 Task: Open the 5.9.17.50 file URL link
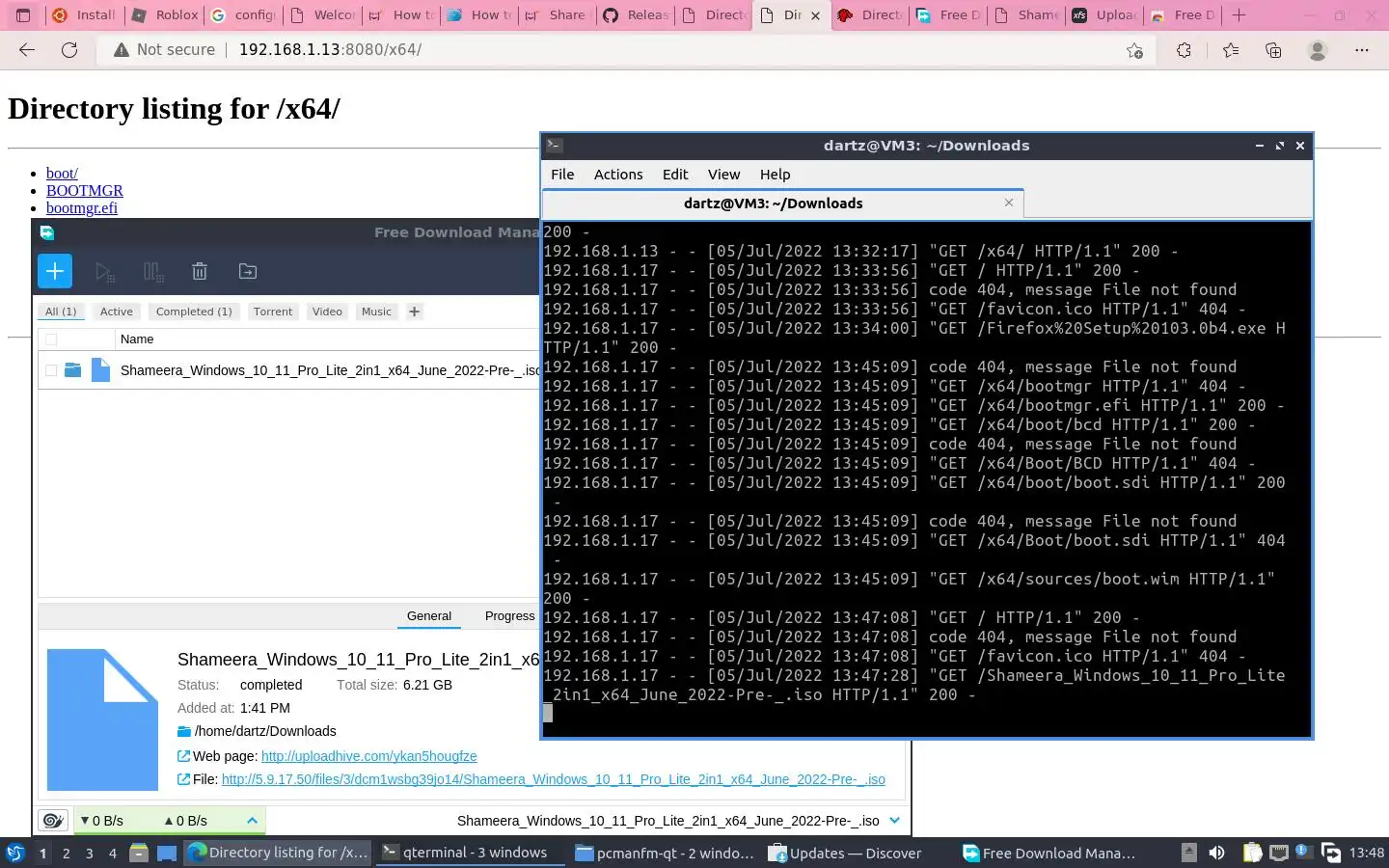pyautogui.click(x=554, y=779)
